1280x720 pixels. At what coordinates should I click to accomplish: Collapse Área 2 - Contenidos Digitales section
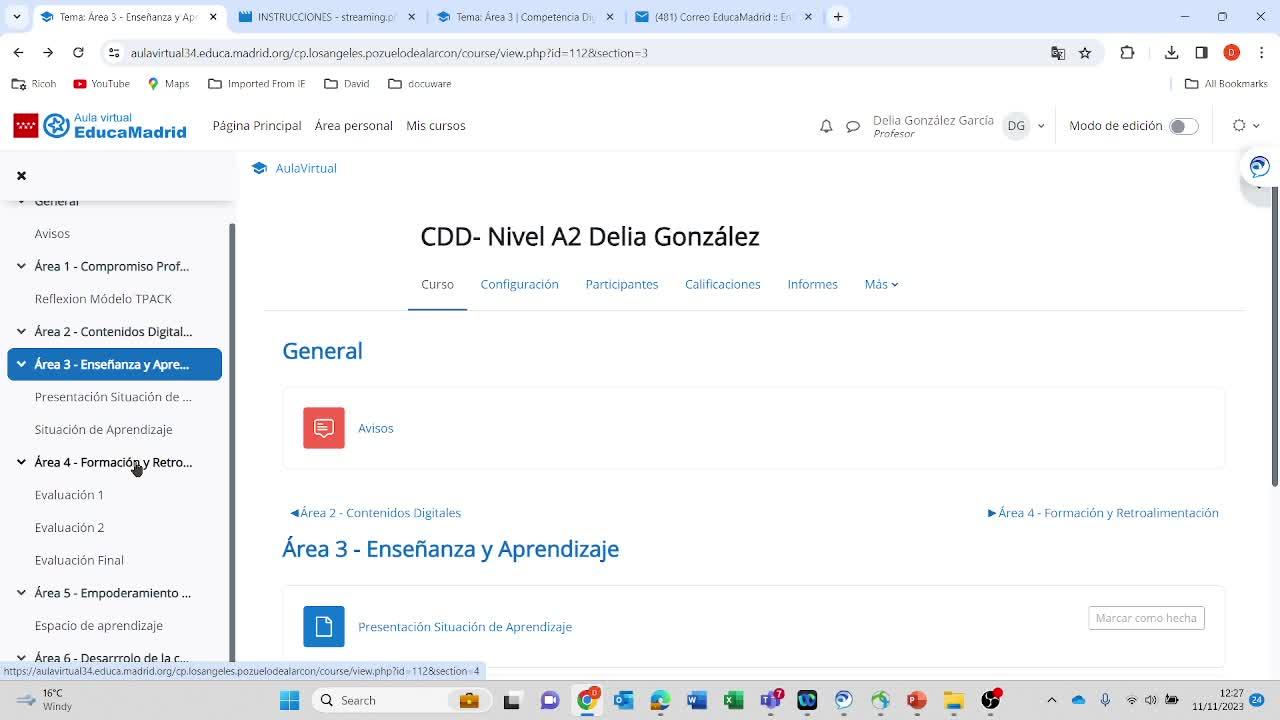(21, 331)
